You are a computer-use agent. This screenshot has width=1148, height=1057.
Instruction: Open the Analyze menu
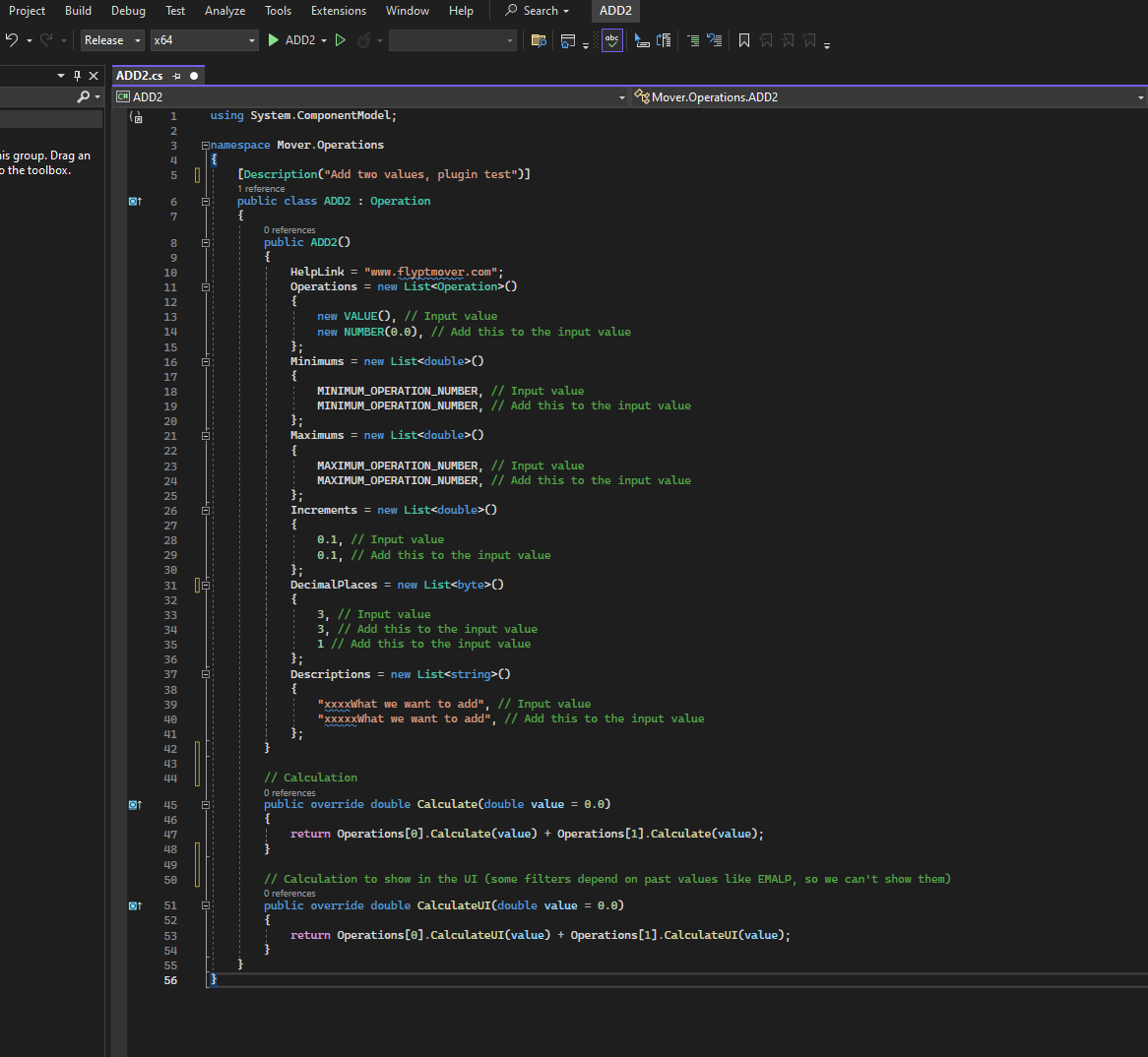(224, 10)
